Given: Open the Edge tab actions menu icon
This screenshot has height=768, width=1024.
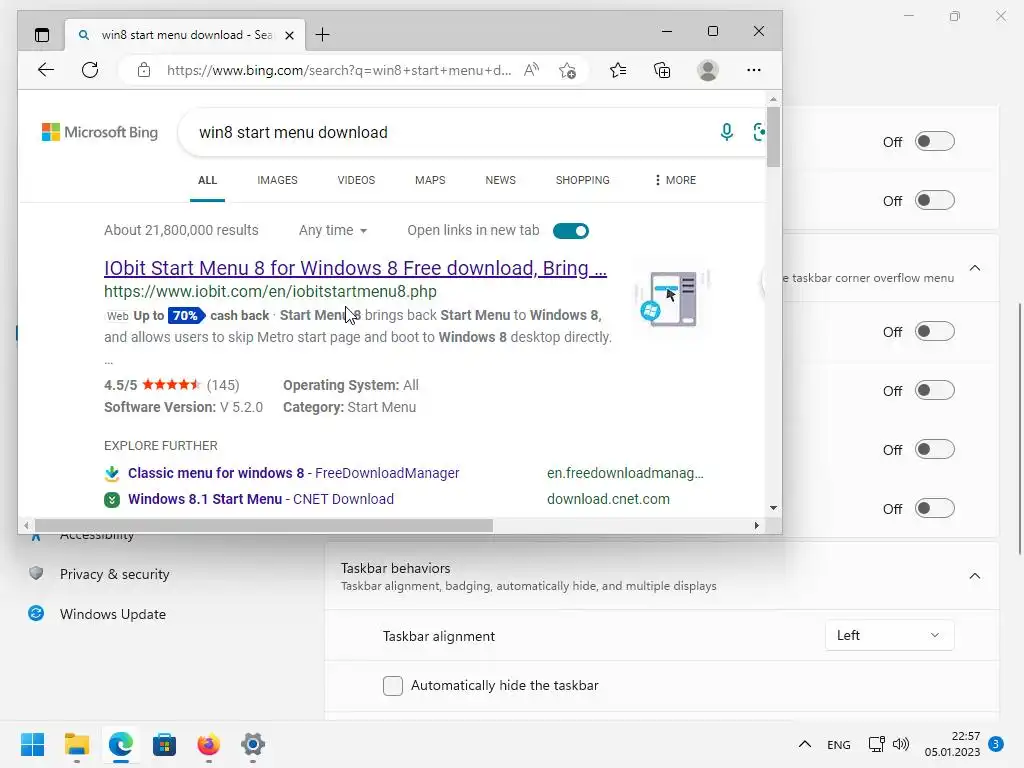Looking at the screenshot, I should point(42,35).
